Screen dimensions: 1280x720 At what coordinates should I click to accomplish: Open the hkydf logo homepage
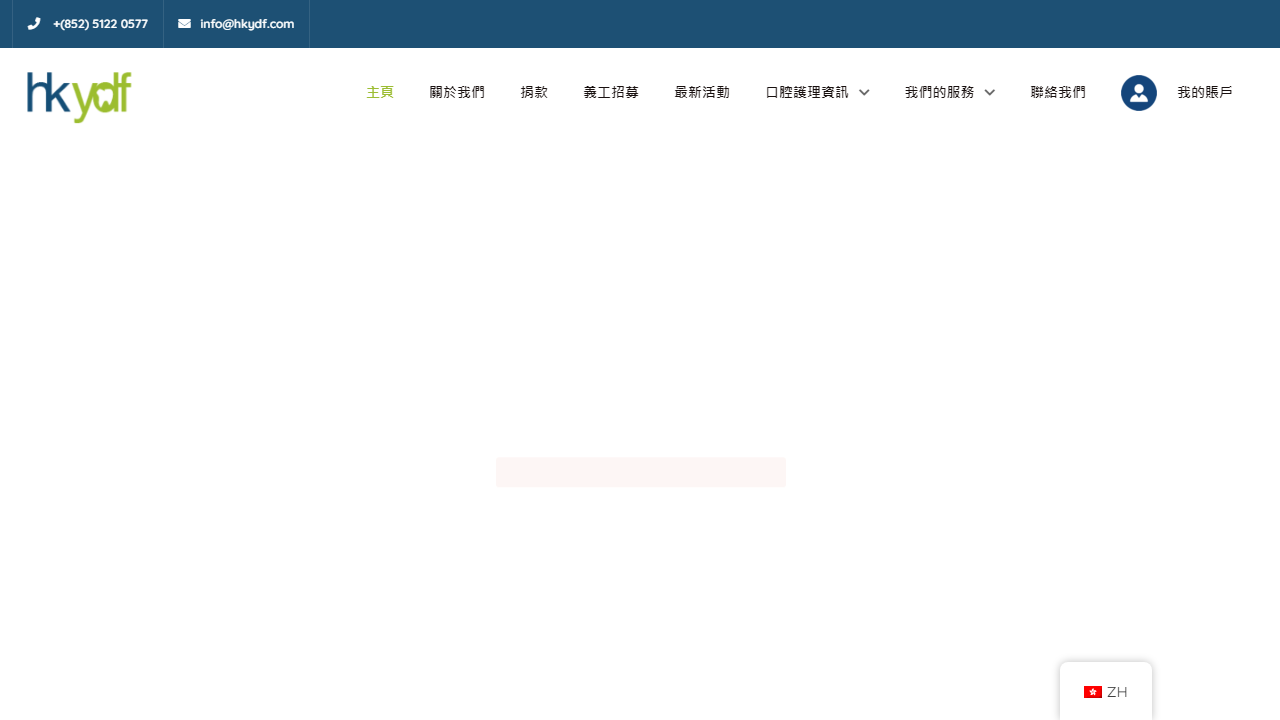tap(80, 97)
